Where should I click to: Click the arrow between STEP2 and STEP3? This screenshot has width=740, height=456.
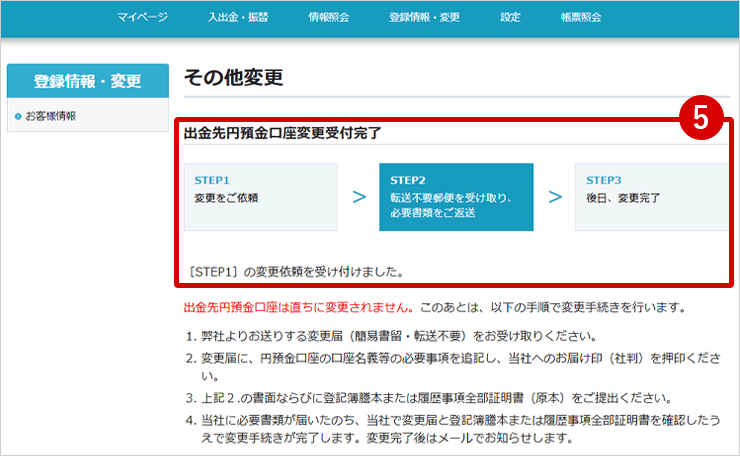tap(555, 197)
